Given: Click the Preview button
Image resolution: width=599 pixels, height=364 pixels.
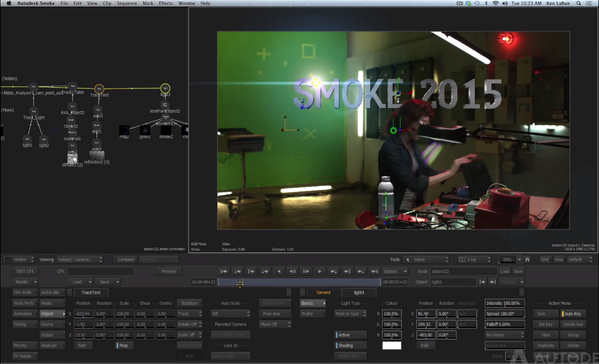Looking at the screenshot, I should coord(168,271).
